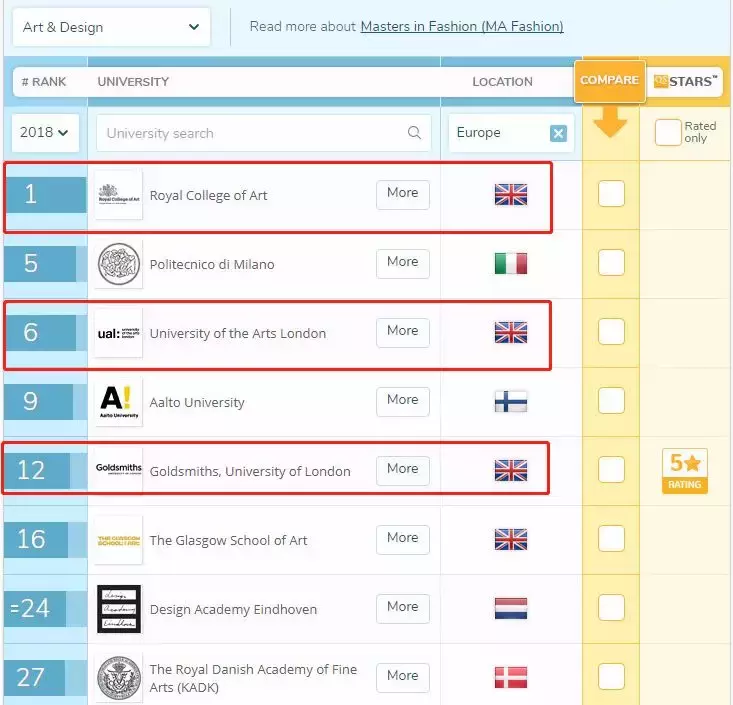The image size is (733, 705).
Task: Open Politecnico di Milano name link
Action: pyautogui.click(x=212, y=265)
